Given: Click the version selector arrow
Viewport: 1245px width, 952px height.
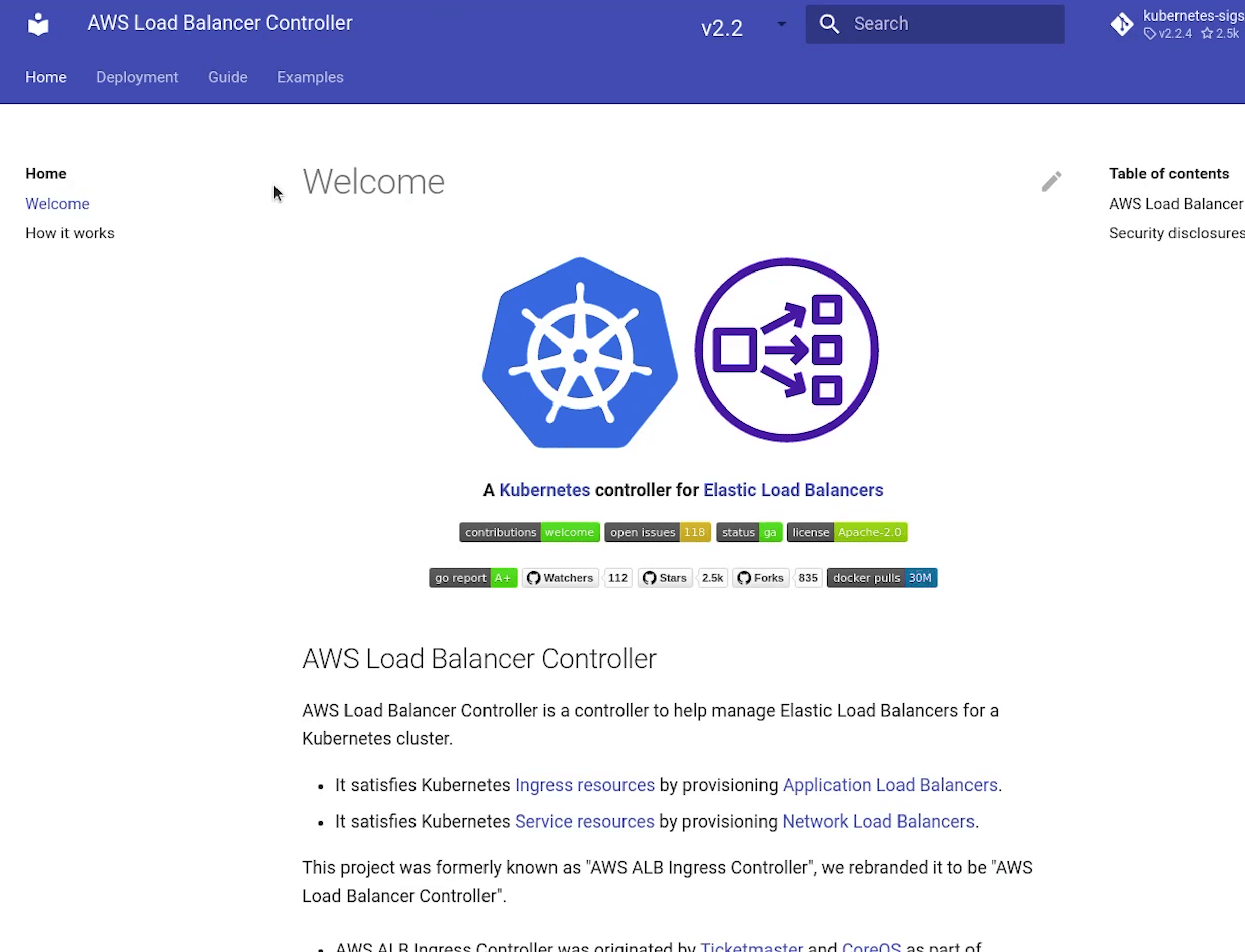Looking at the screenshot, I should [x=782, y=24].
